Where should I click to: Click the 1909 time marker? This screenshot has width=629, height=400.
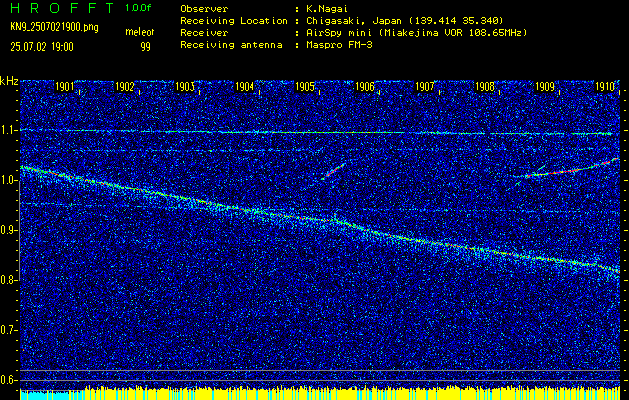(545, 87)
